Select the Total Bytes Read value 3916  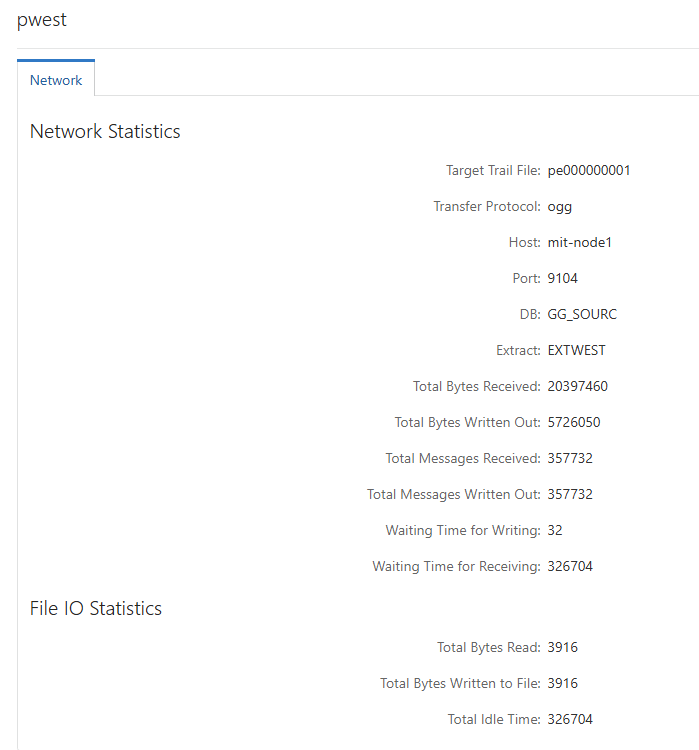[563, 647]
